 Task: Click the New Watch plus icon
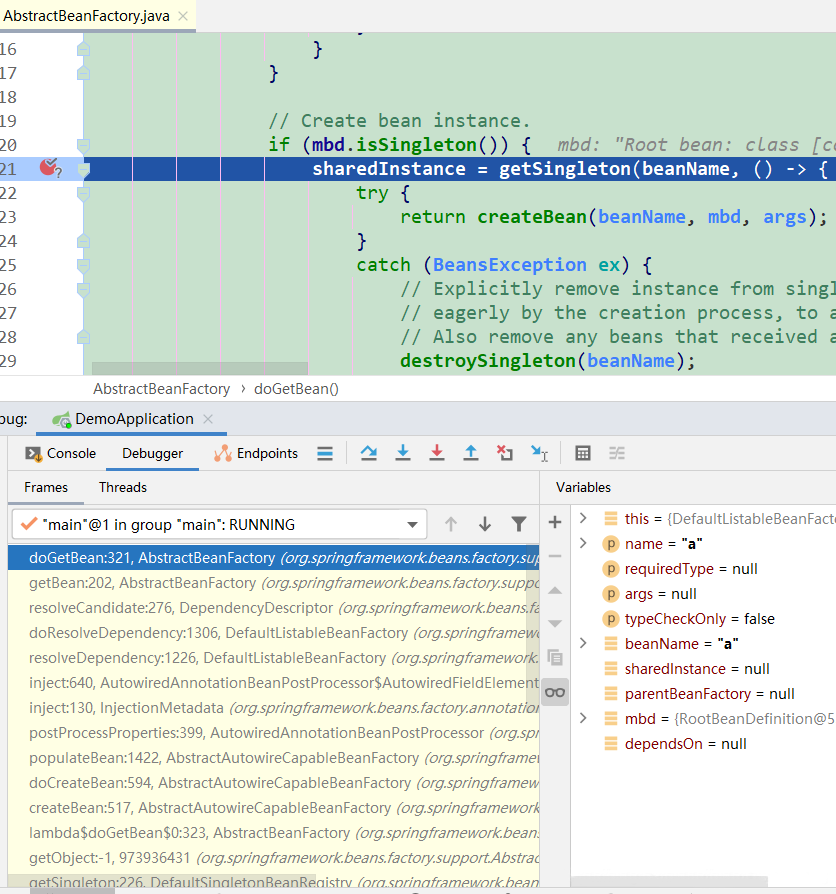tap(555, 522)
